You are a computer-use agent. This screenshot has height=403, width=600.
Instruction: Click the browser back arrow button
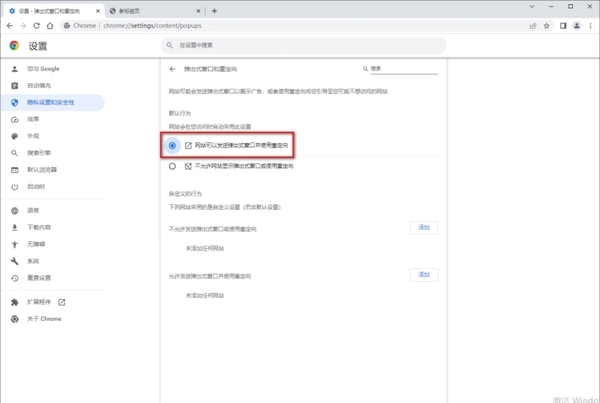tap(10, 26)
